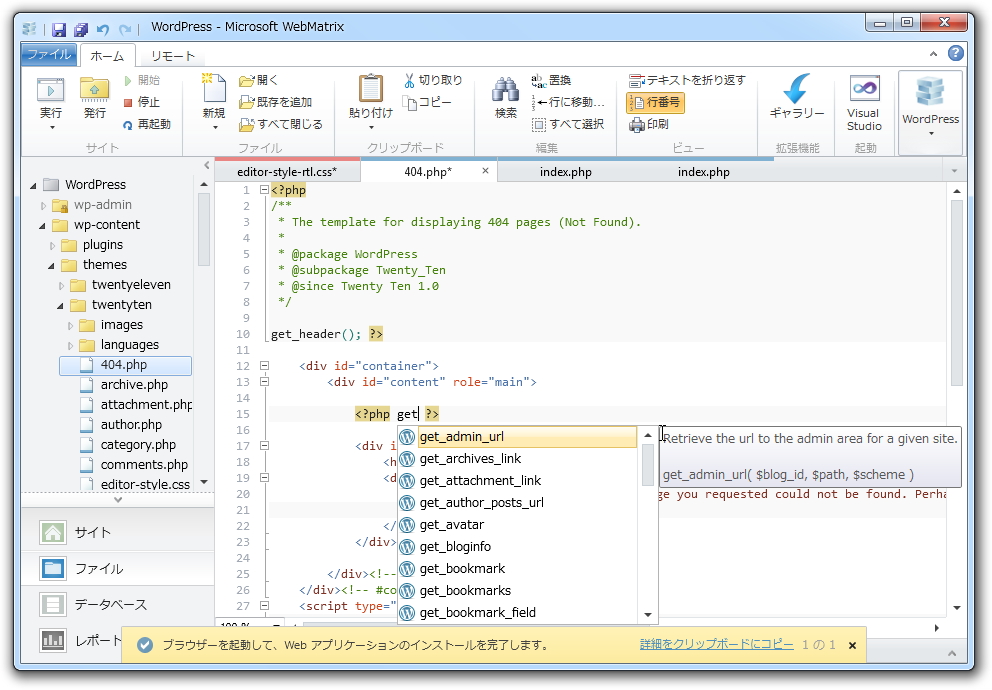
Task: Open the extensions ギャラリー
Action: click(x=792, y=100)
